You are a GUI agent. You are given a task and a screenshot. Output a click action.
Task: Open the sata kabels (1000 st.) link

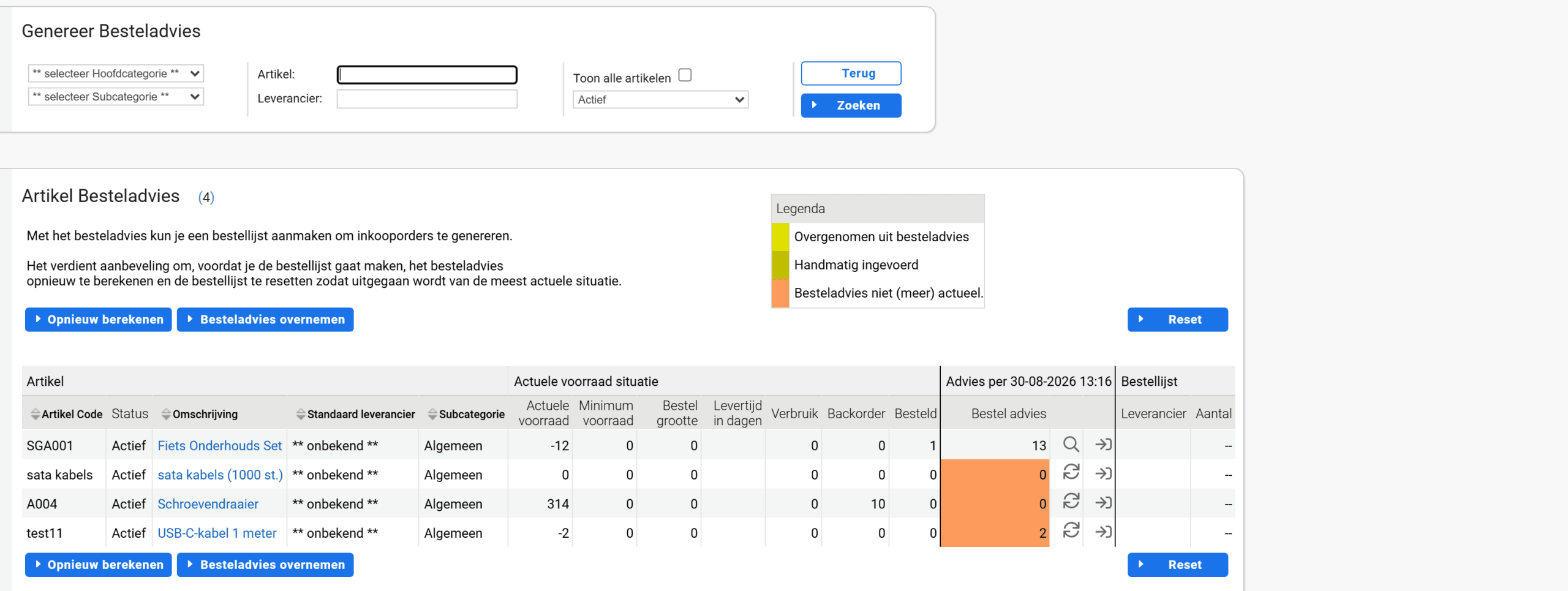click(x=221, y=475)
